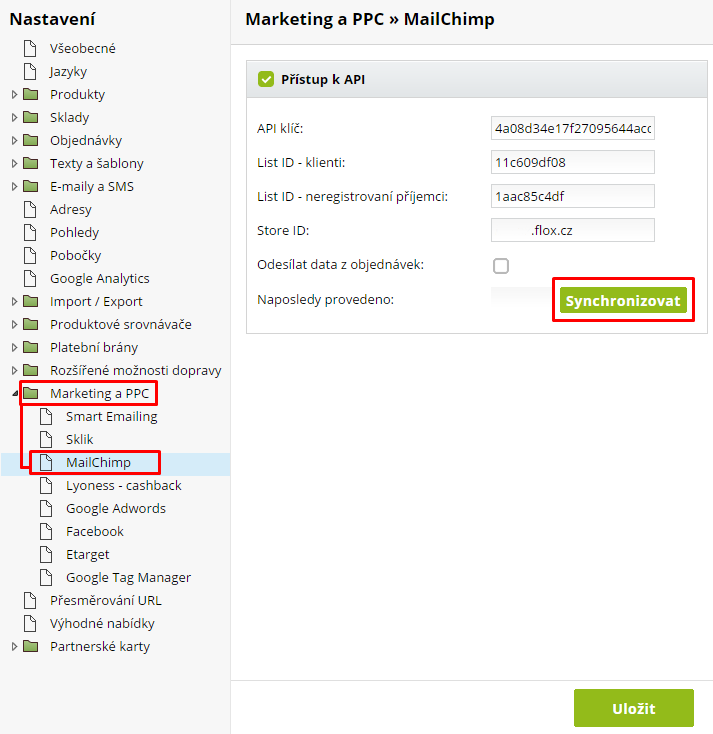Click the Sklady folder icon
Viewport: 713px width, 734px height.
[x=31, y=118]
